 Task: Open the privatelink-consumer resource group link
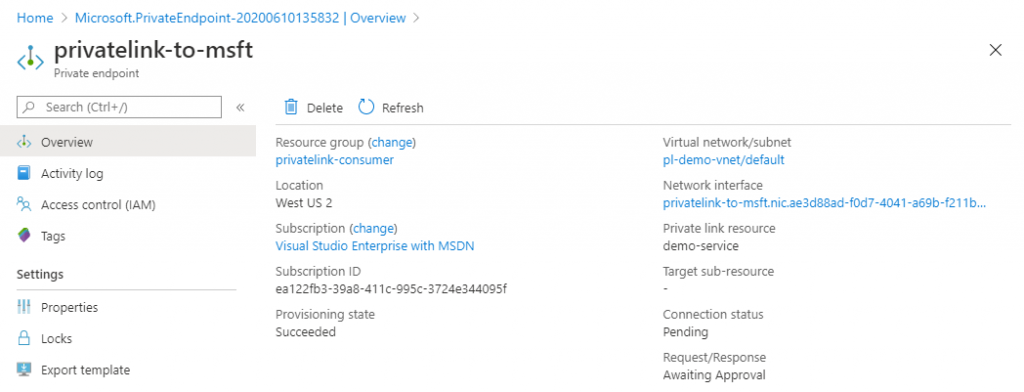coord(334,159)
